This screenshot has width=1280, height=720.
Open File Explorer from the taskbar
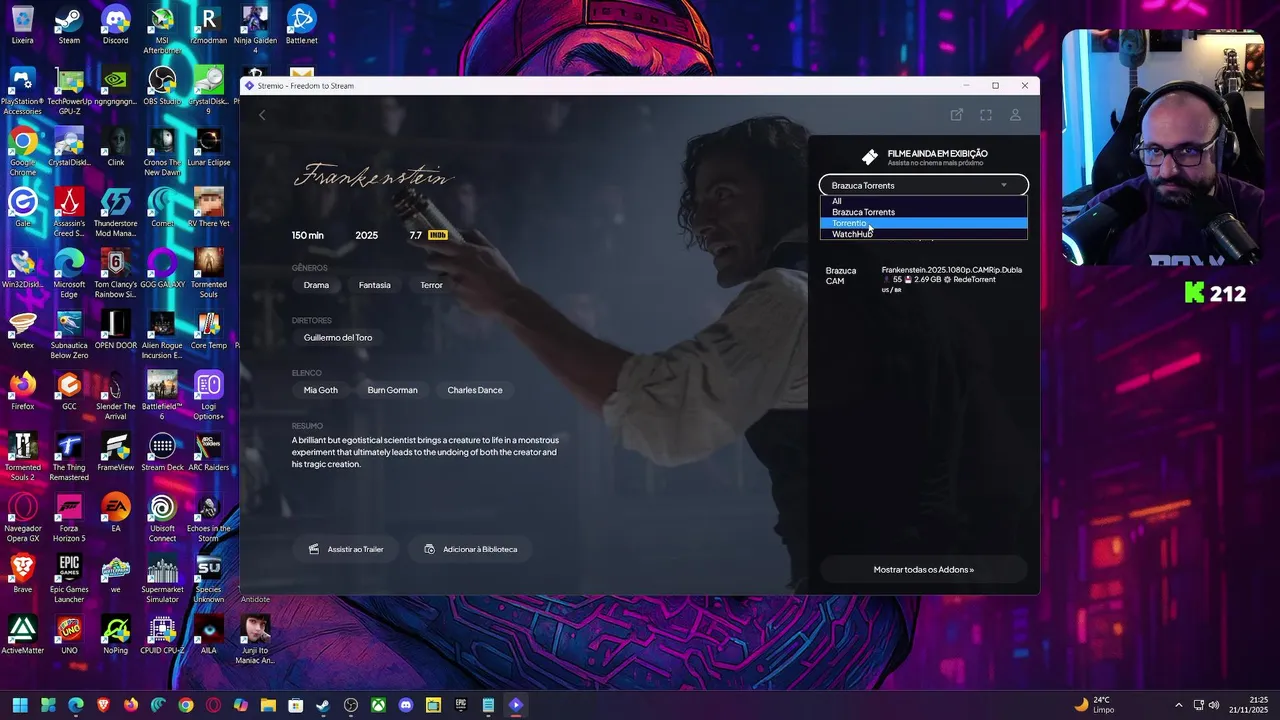tap(268, 705)
